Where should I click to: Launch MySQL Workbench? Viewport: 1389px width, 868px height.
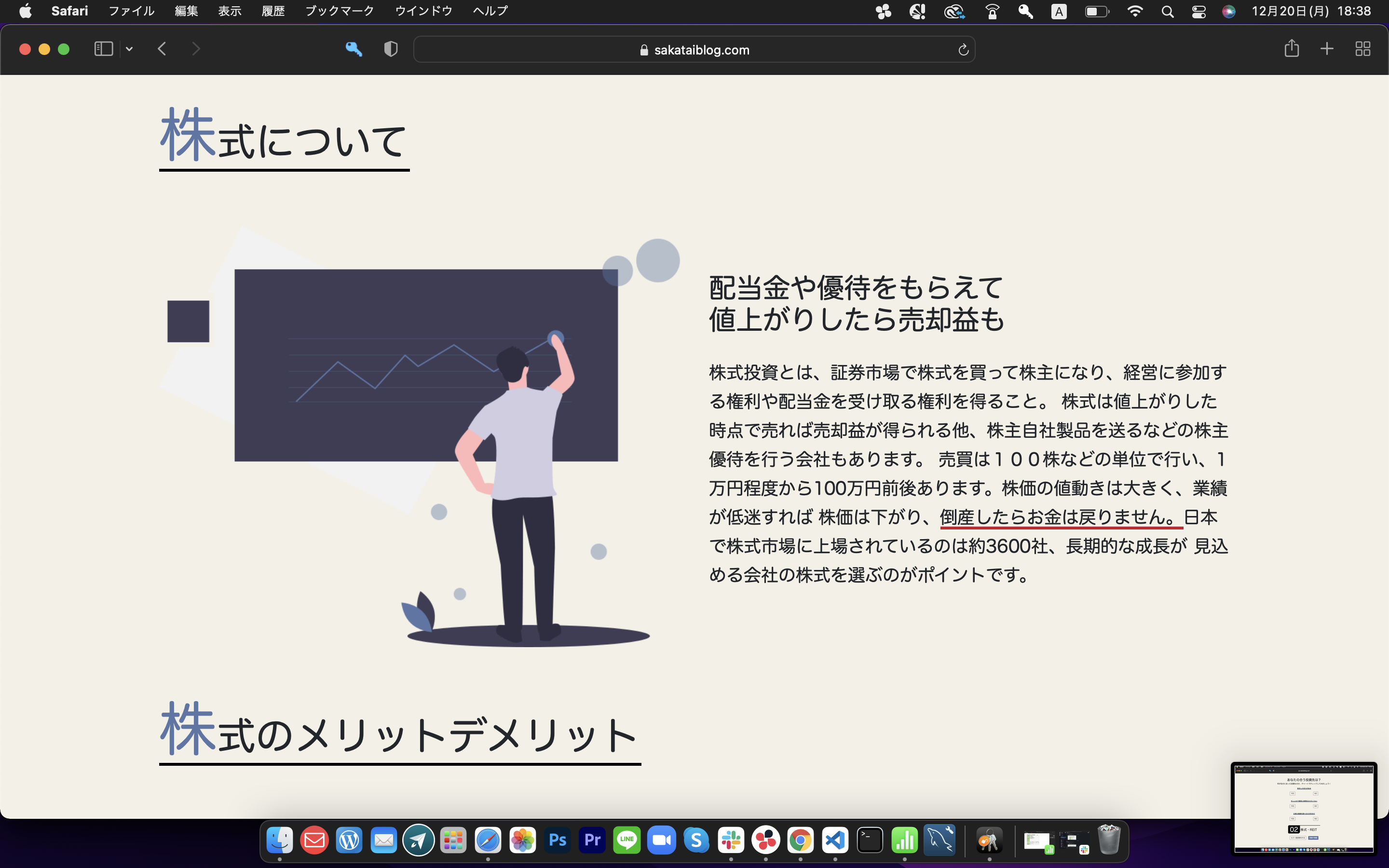[x=940, y=839]
